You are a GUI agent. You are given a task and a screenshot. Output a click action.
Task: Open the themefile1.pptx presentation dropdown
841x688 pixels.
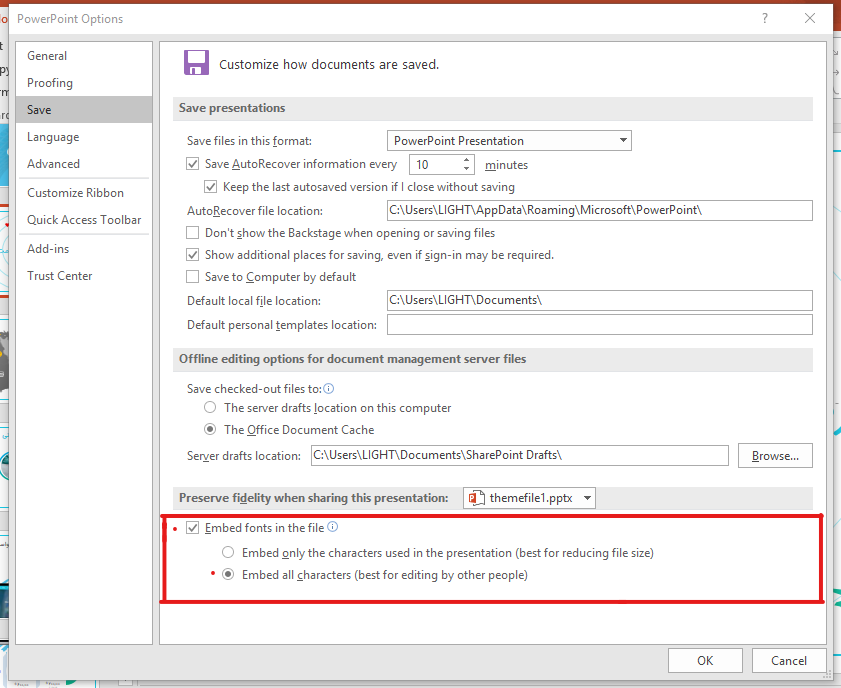[x=529, y=498]
